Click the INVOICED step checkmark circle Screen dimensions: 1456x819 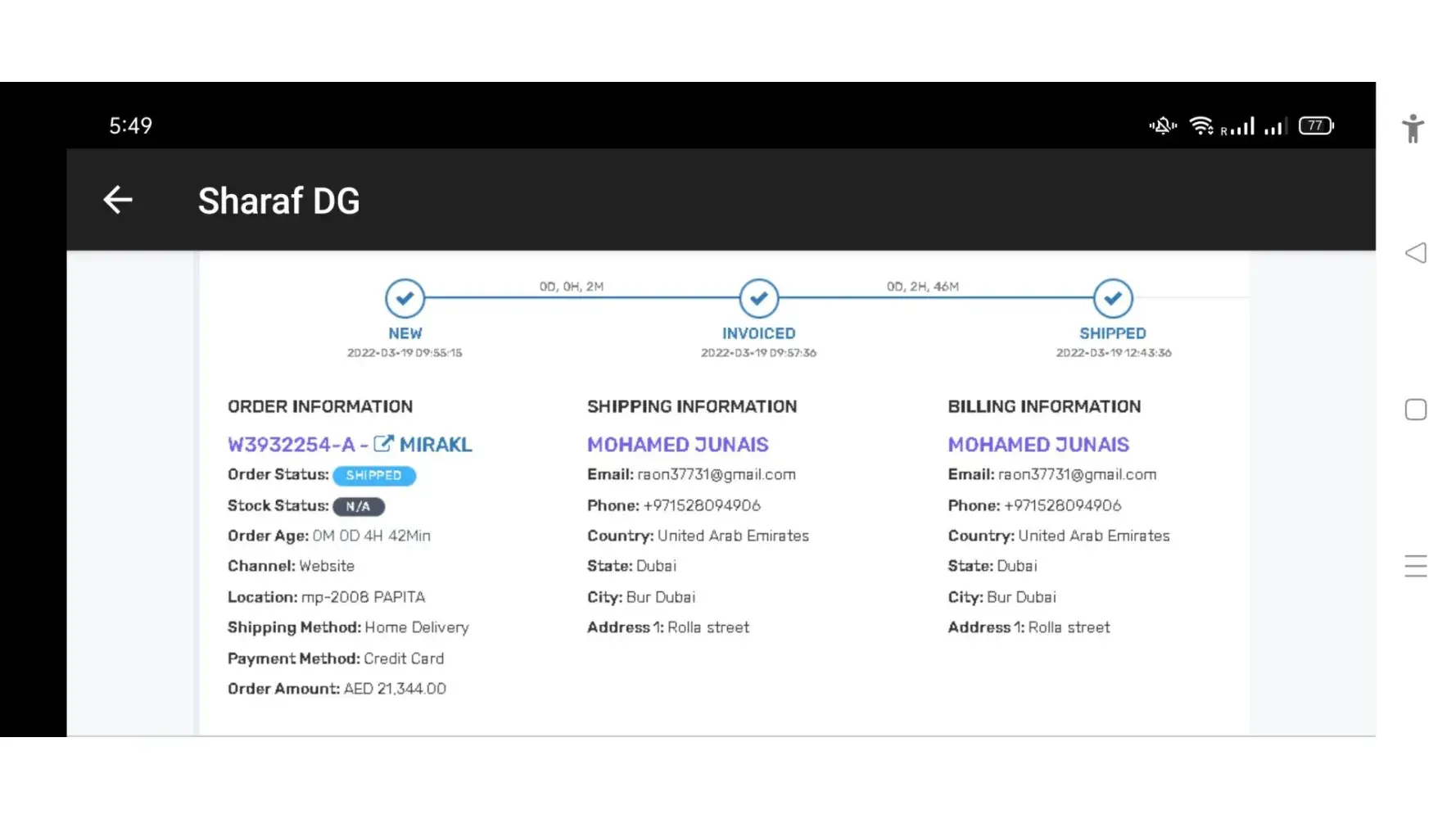click(759, 298)
